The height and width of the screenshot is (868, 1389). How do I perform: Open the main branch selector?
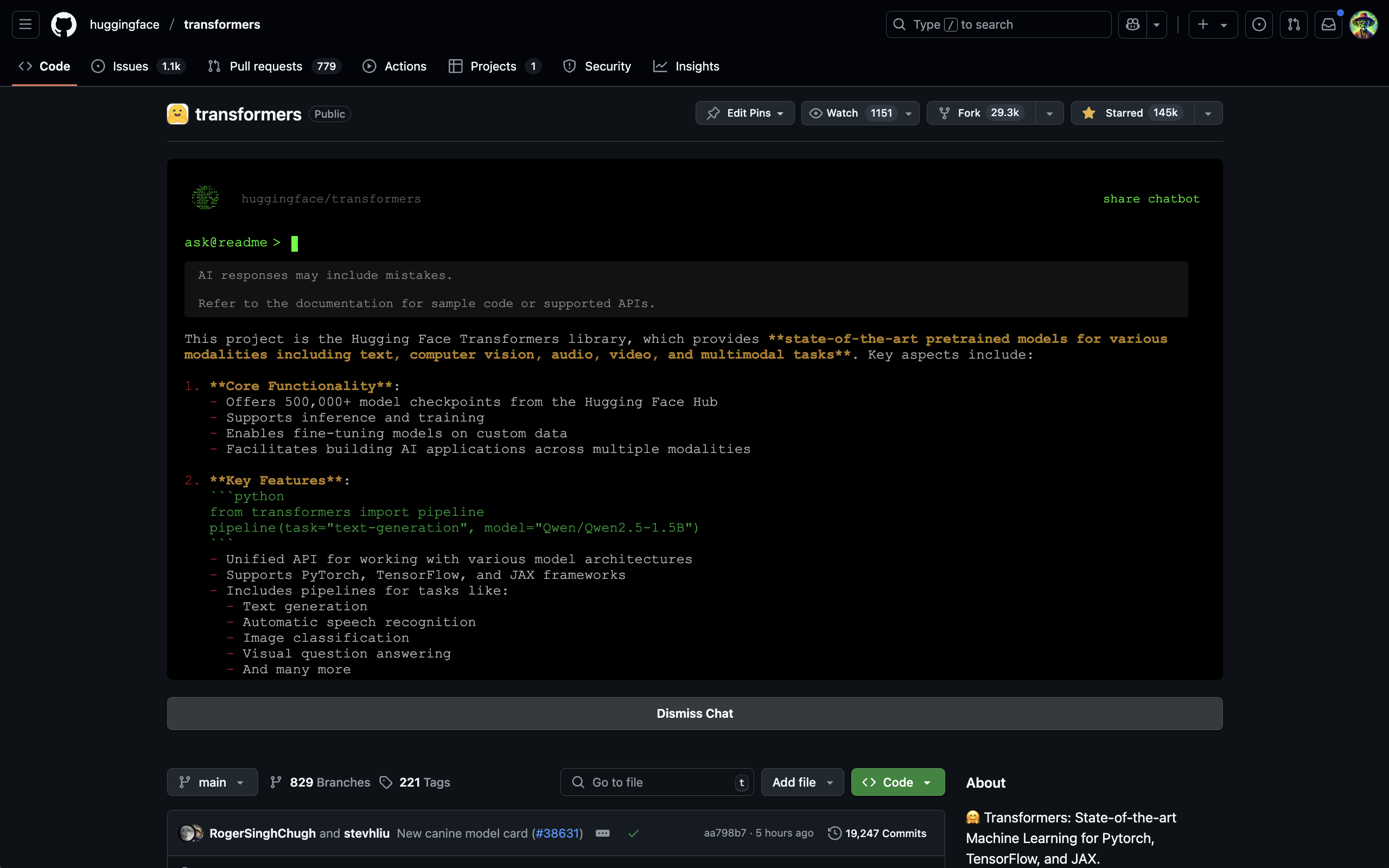[x=212, y=782]
